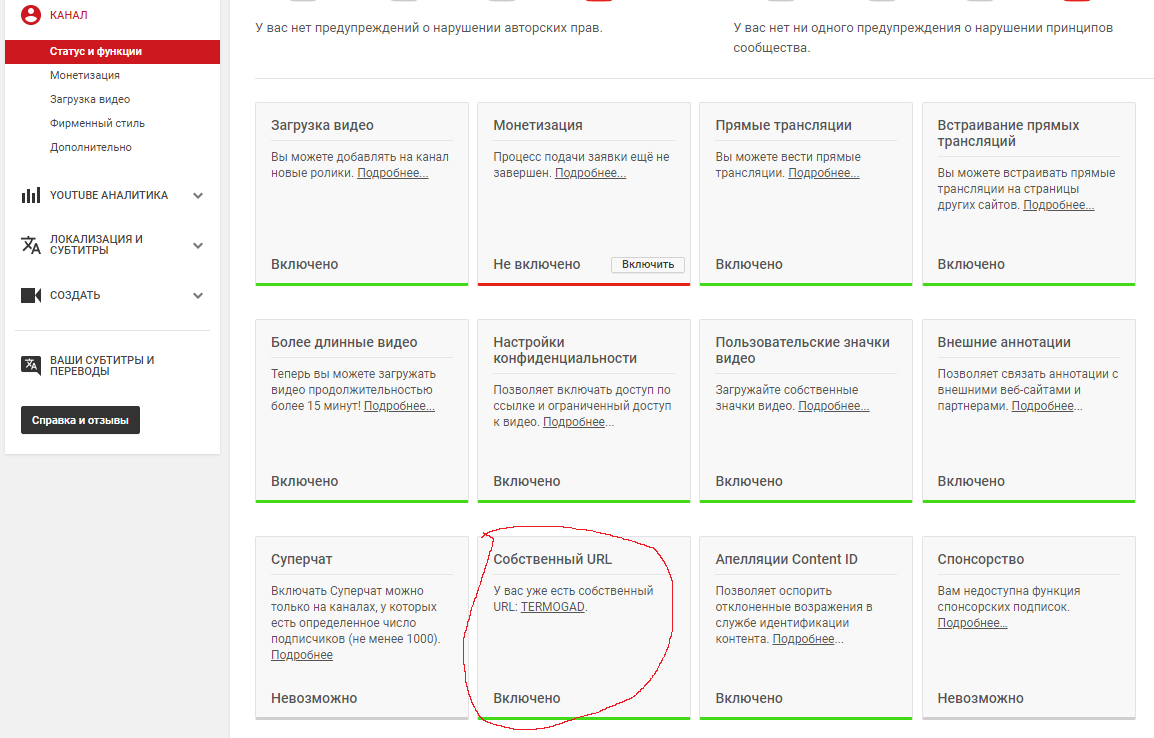
Task: Click Подробнее link in Суперчат card
Action: click(302, 655)
